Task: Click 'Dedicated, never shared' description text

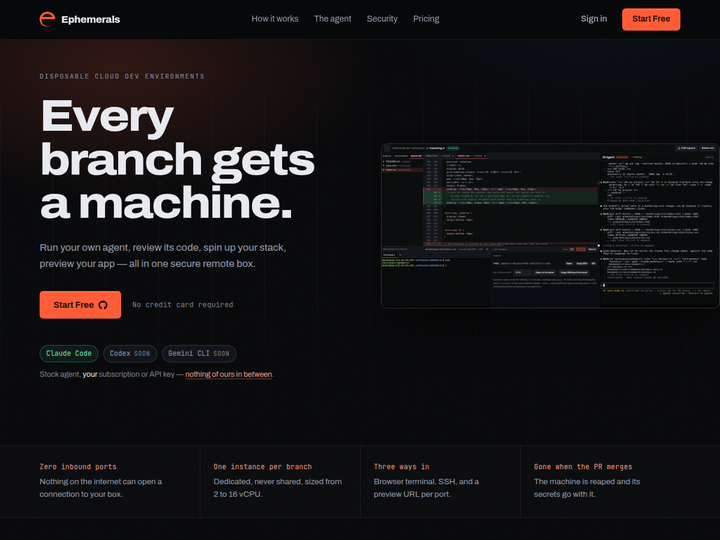Action: [277, 488]
